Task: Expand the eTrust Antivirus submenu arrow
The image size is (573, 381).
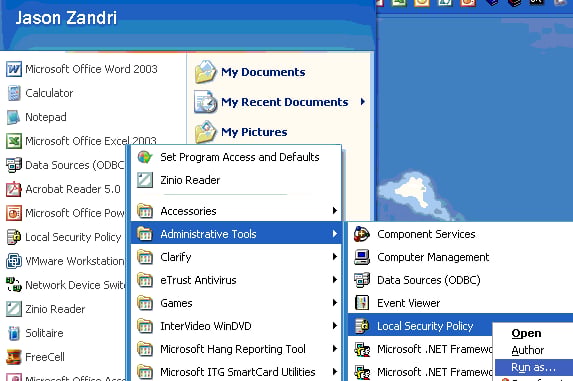Action: tap(335, 280)
